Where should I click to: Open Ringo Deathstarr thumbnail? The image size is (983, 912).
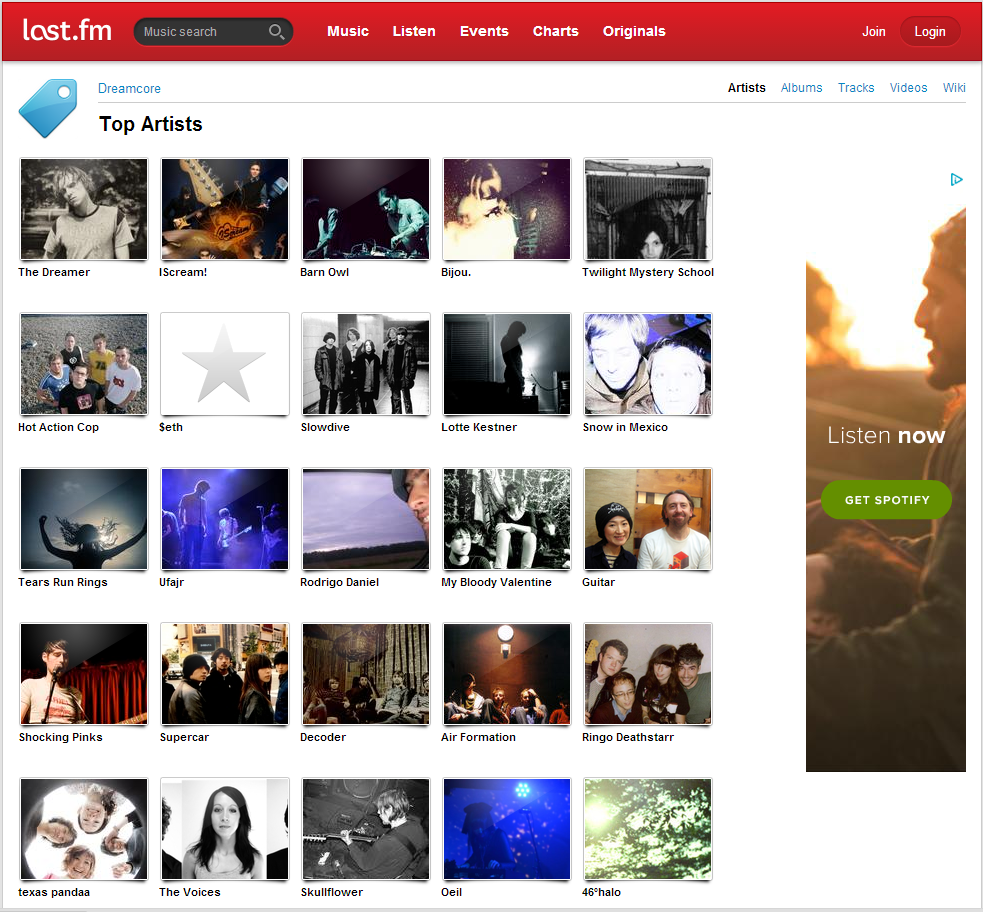(648, 674)
